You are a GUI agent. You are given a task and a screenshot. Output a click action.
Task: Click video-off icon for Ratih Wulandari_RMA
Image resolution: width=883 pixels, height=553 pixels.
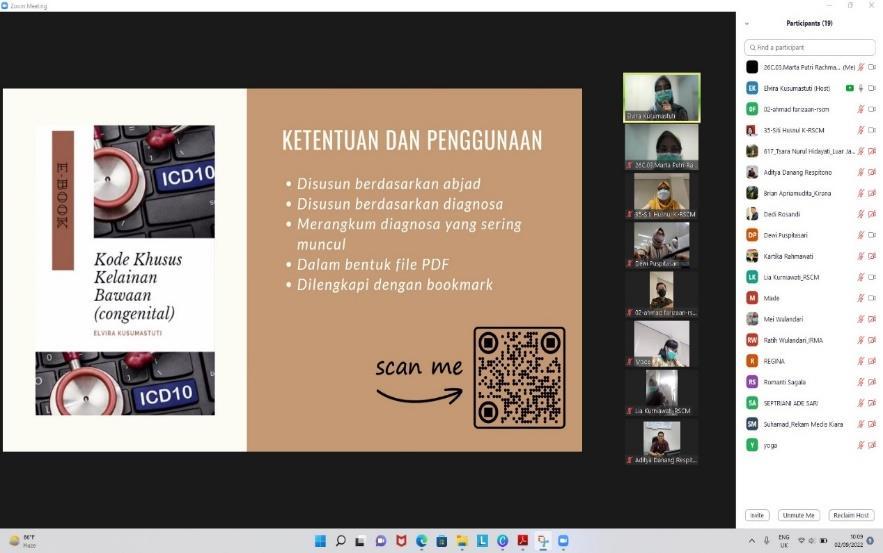click(x=872, y=340)
